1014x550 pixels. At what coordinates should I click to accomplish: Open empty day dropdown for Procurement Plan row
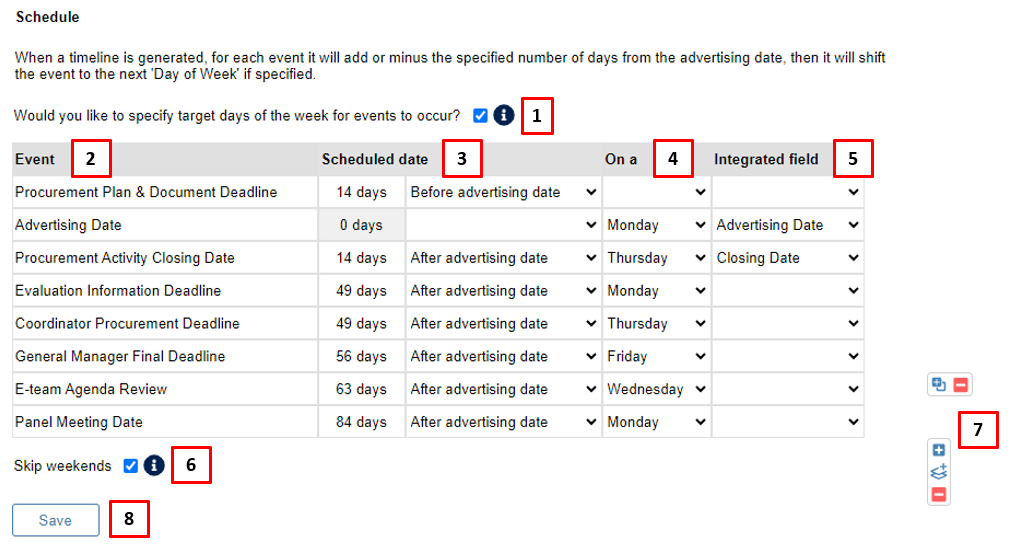pyautogui.click(x=656, y=192)
